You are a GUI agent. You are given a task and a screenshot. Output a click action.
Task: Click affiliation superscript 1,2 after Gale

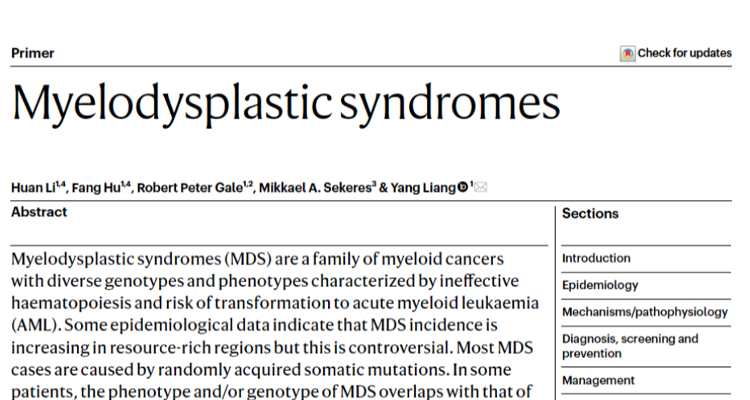point(248,184)
